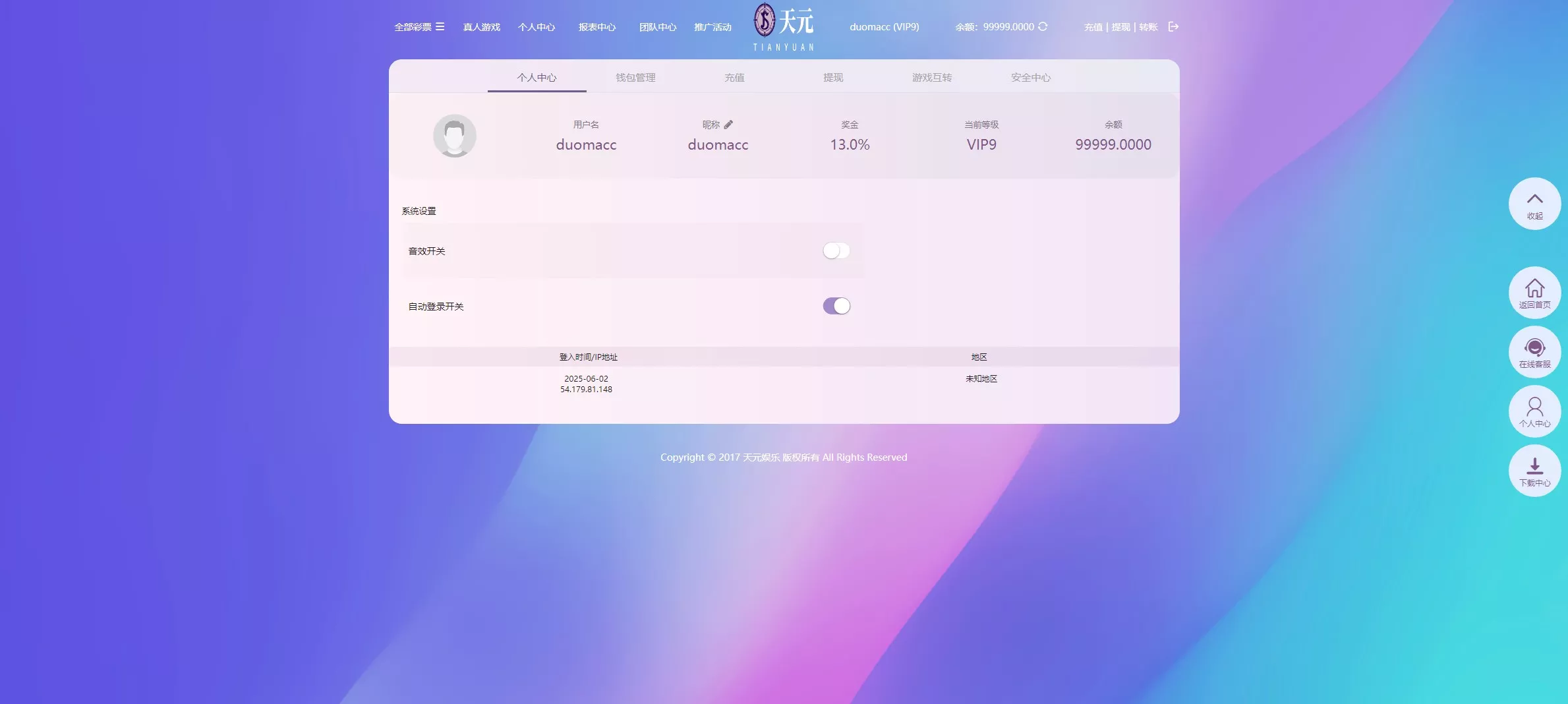
Task: Click the 充值 recharge link in header
Action: coord(1093,27)
